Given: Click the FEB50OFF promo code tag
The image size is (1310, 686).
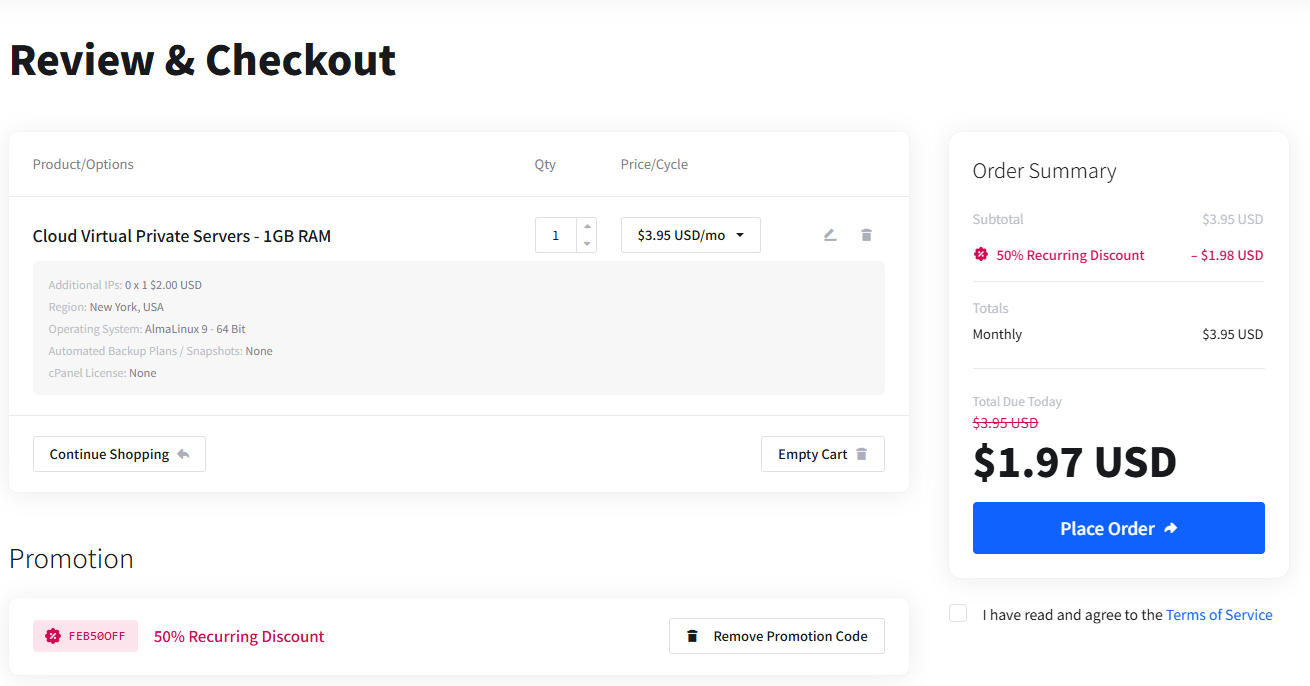Looking at the screenshot, I should [85, 636].
